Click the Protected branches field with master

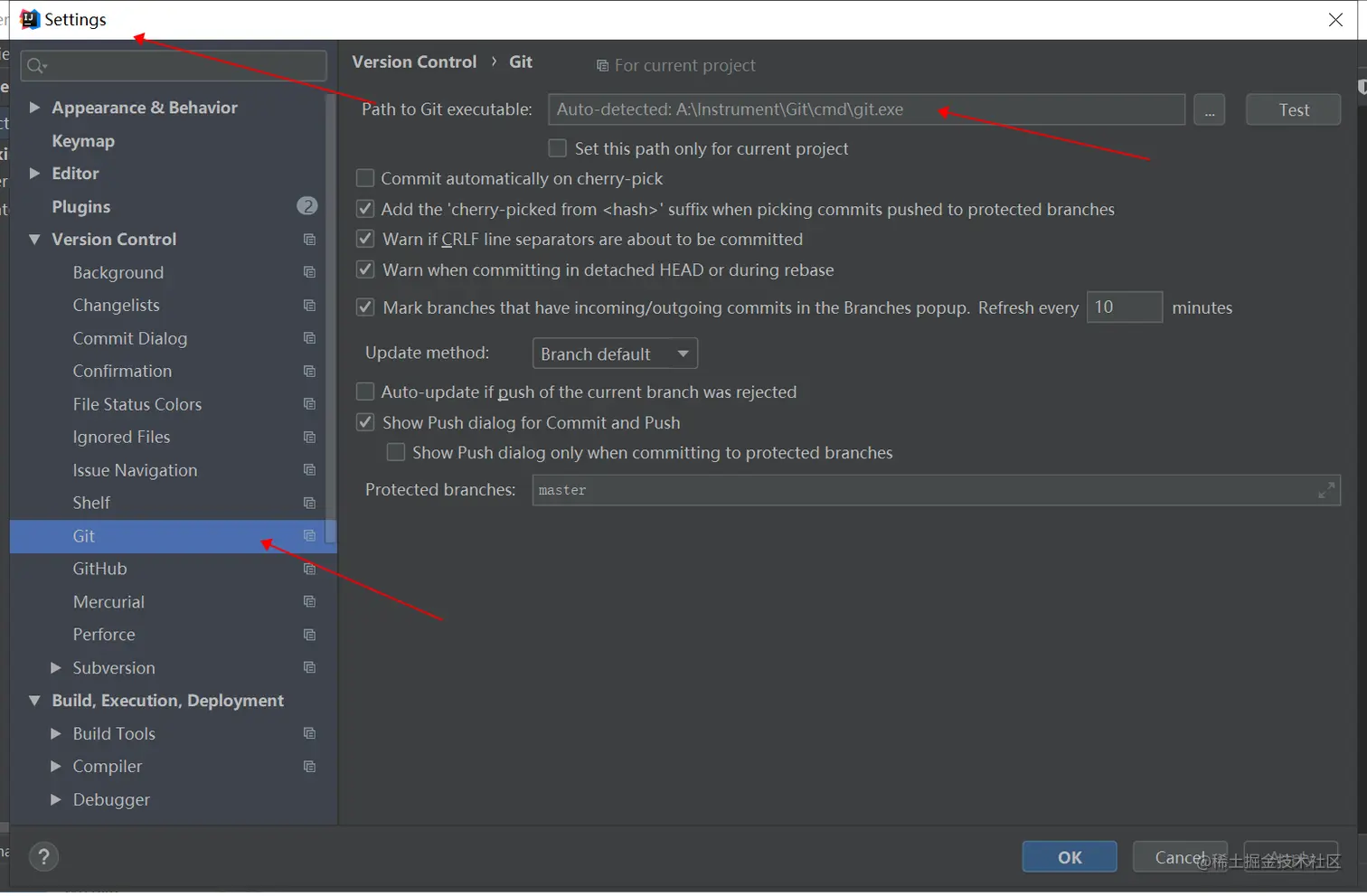point(936,490)
